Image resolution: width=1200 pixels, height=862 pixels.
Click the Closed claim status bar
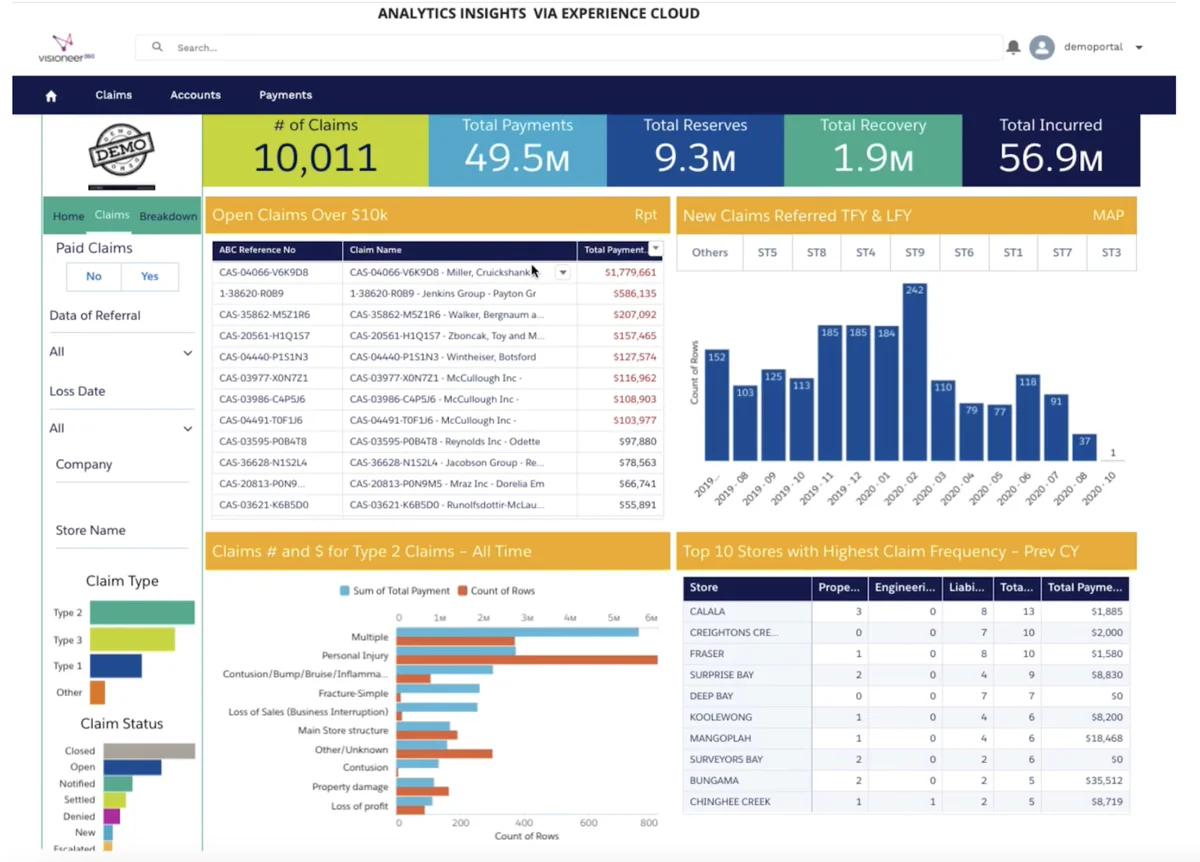[149, 751]
